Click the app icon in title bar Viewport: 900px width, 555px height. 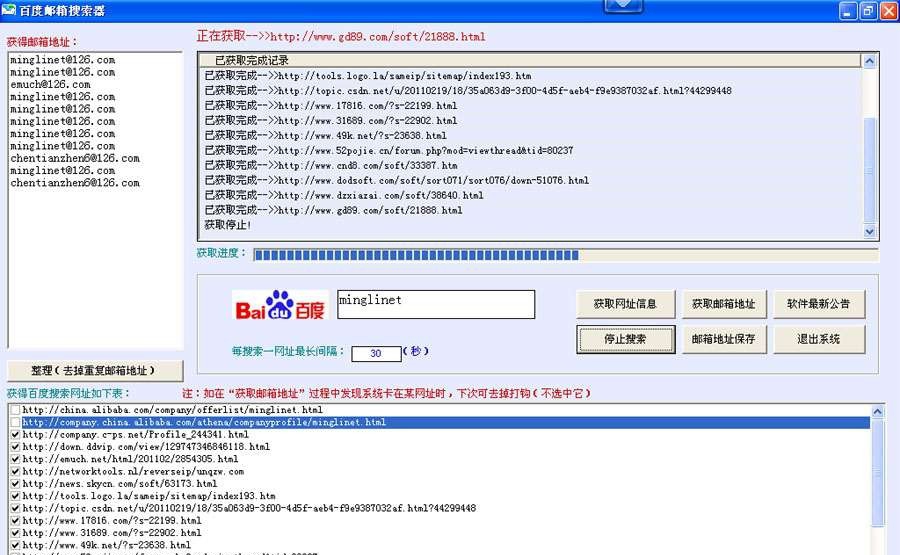point(9,10)
